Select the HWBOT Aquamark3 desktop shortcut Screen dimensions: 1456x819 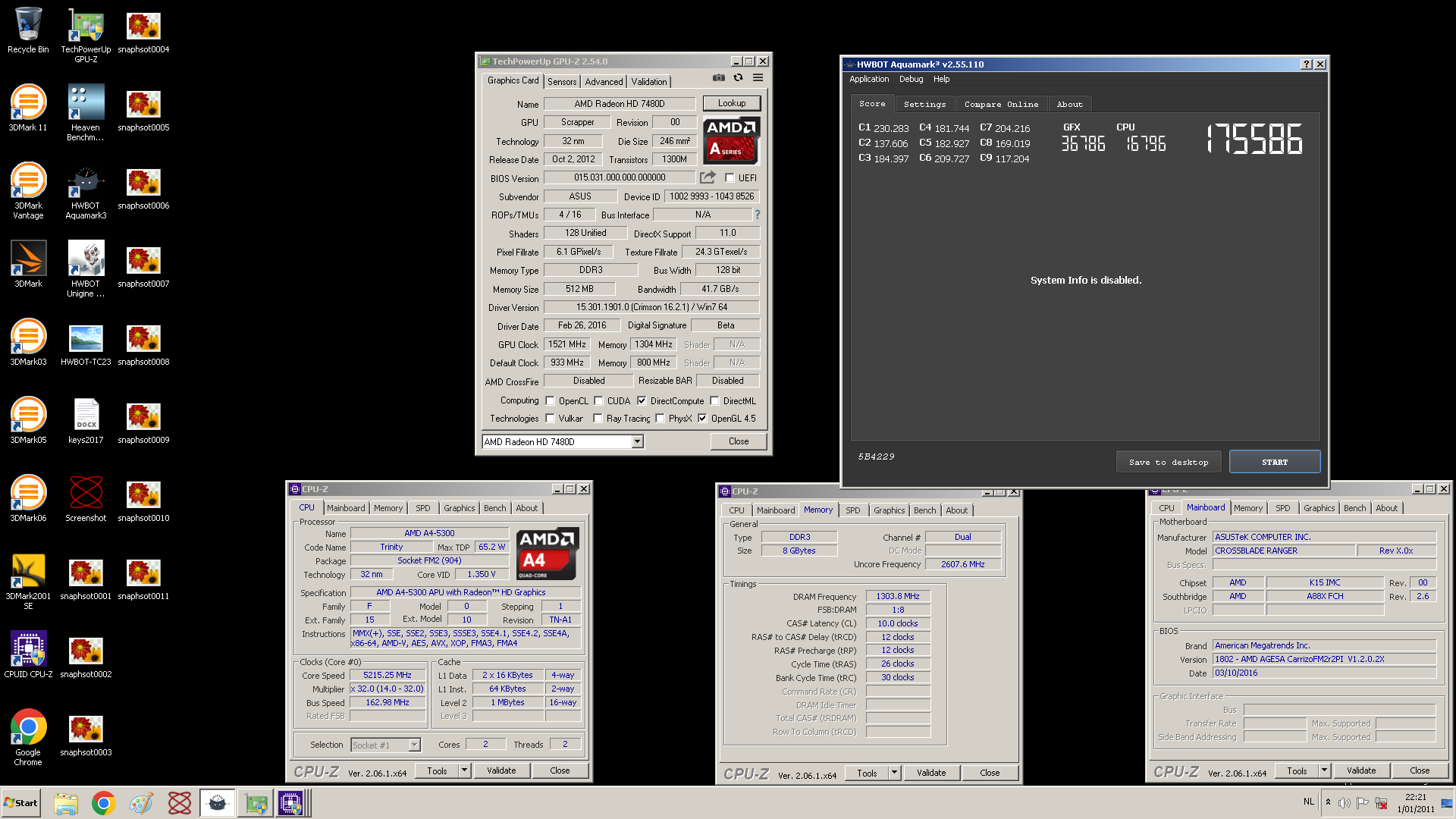pyautogui.click(x=86, y=192)
